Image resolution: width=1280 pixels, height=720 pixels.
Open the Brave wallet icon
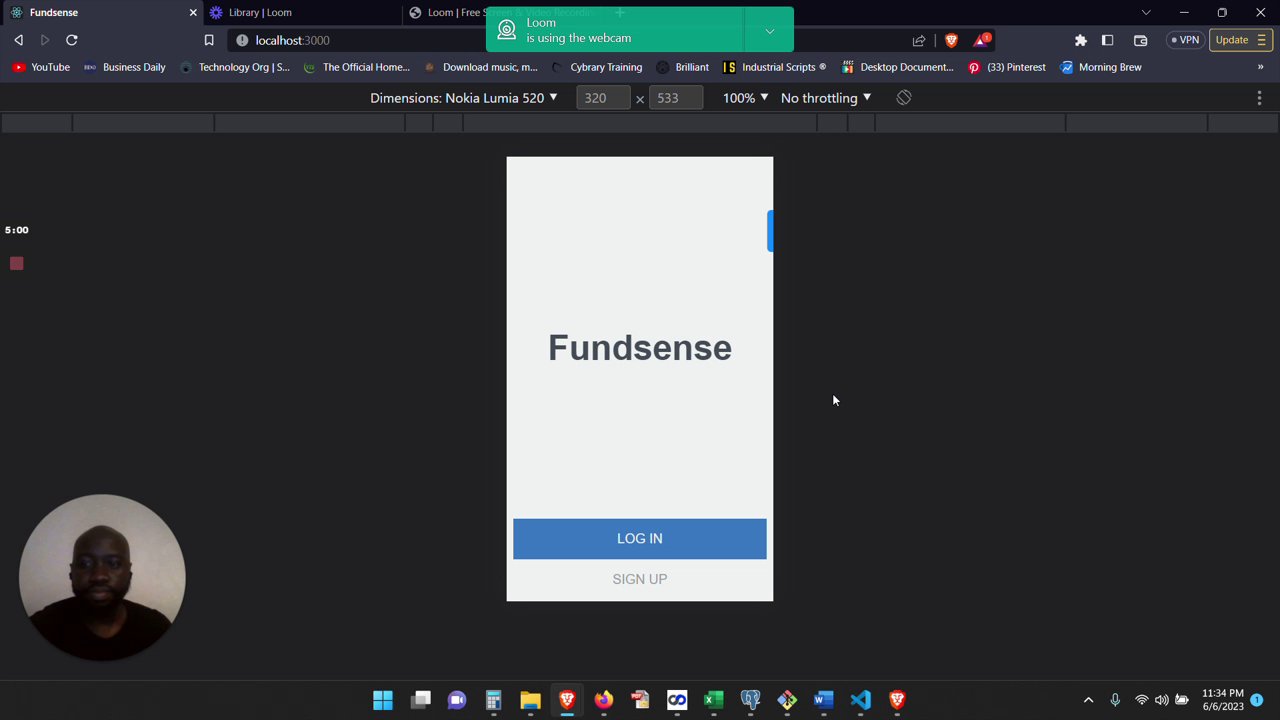(x=1140, y=40)
